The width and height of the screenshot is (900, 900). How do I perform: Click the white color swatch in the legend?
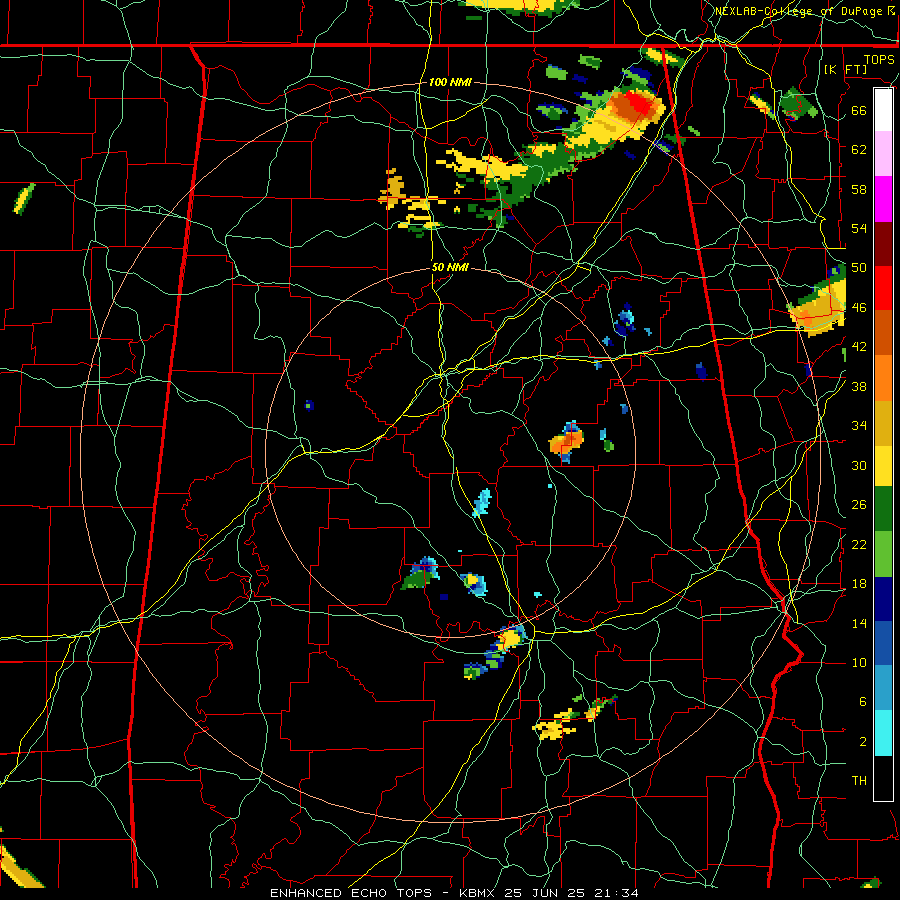[883, 110]
